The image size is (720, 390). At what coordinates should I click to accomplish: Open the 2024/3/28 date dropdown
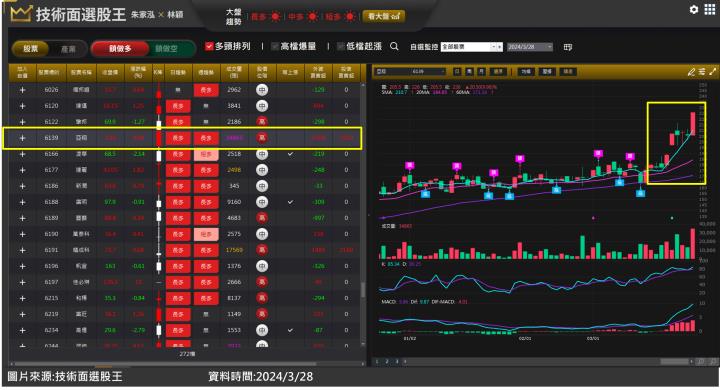[530, 47]
